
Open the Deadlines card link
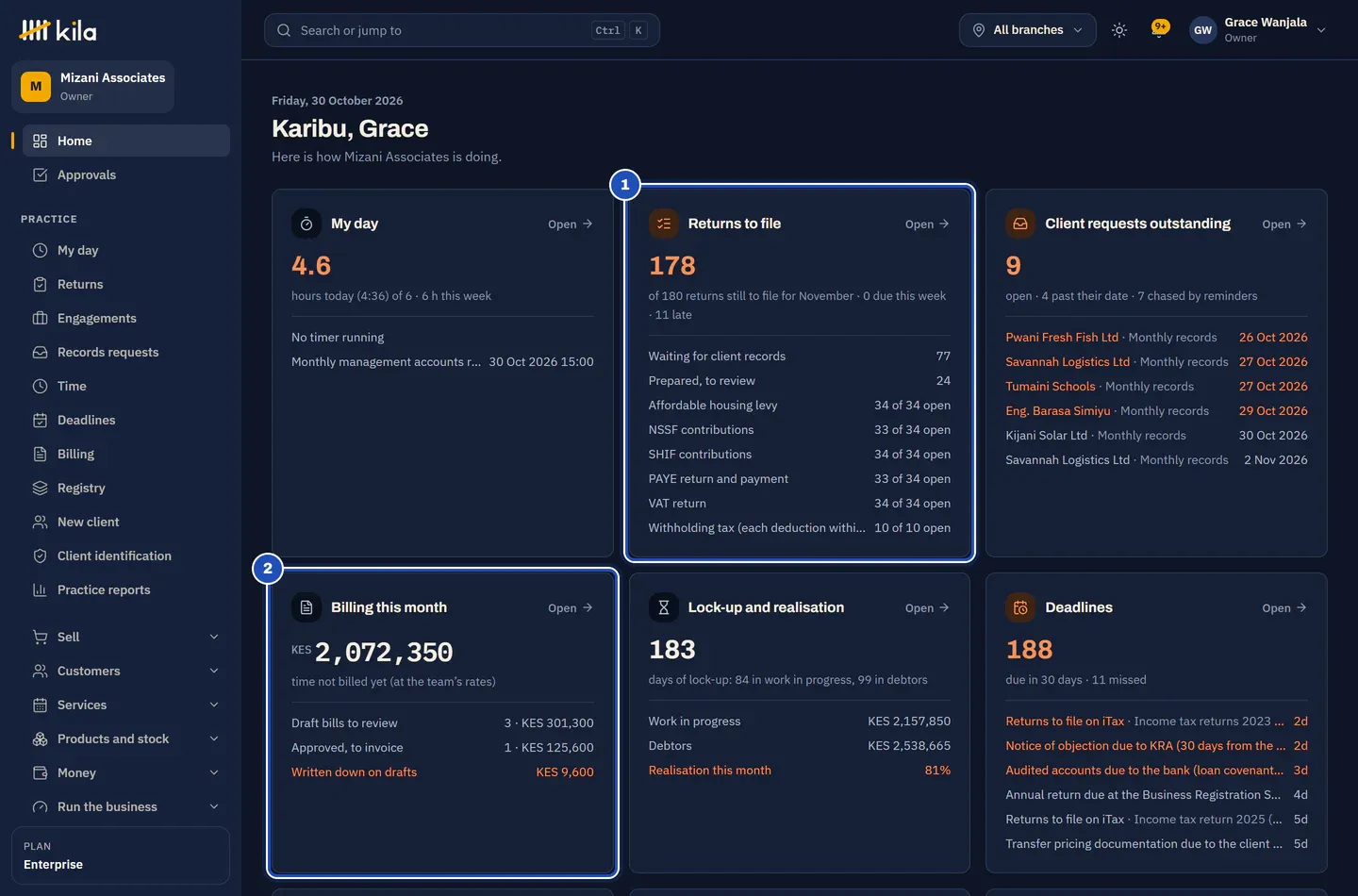click(x=1284, y=608)
